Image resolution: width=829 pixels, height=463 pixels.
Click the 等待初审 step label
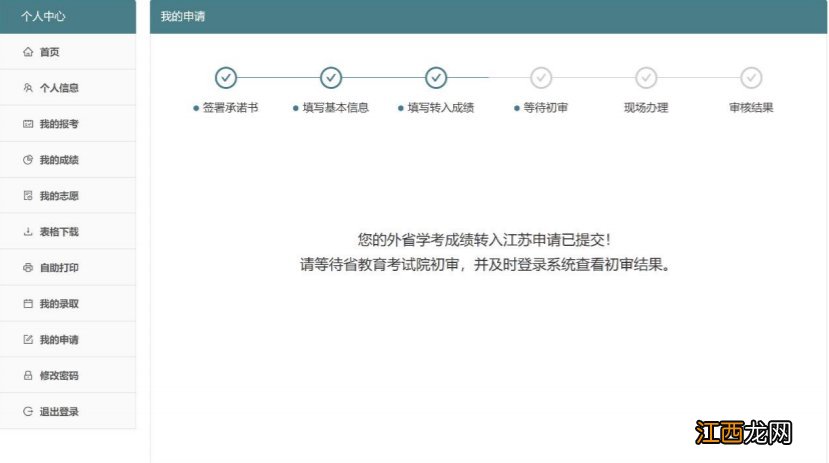pos(546,108)
